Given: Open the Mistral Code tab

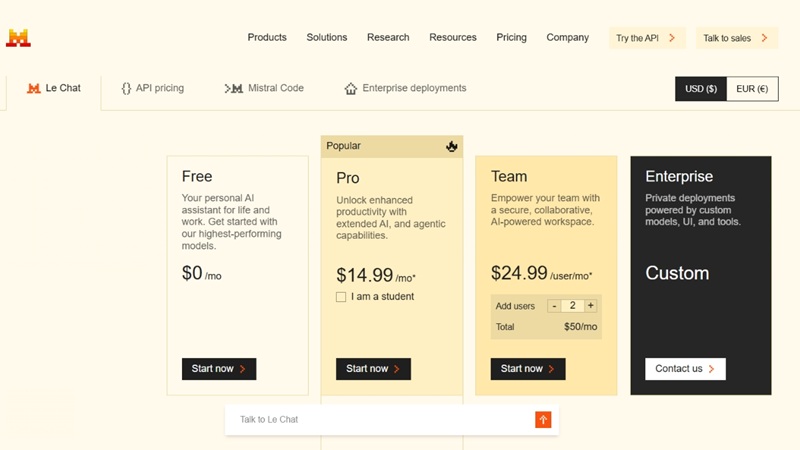Looking at the screenshot, I should tap(265, 88).
